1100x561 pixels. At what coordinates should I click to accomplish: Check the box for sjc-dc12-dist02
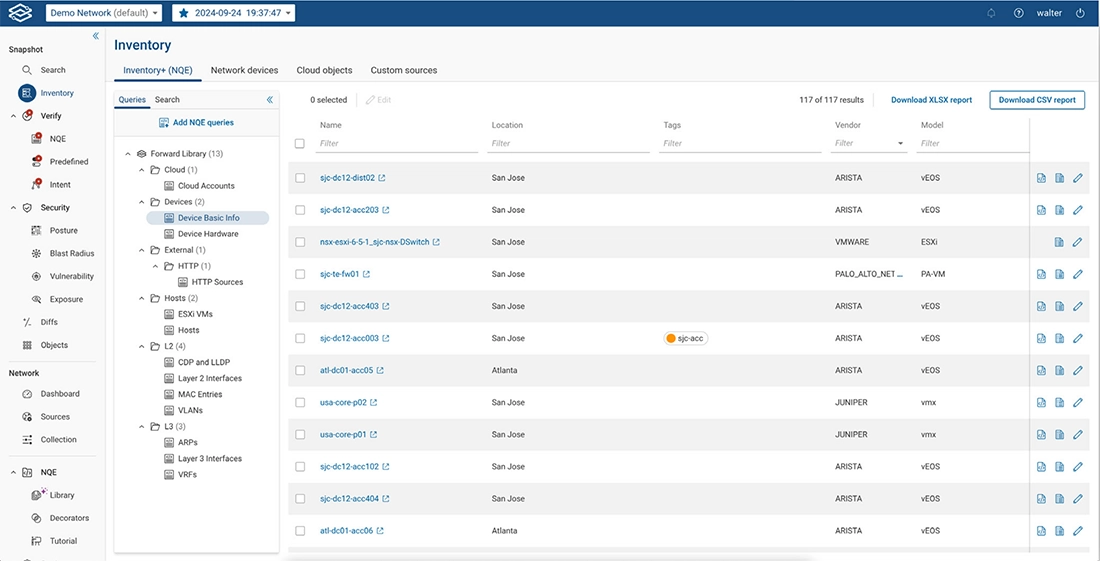(x=300, y=178)
